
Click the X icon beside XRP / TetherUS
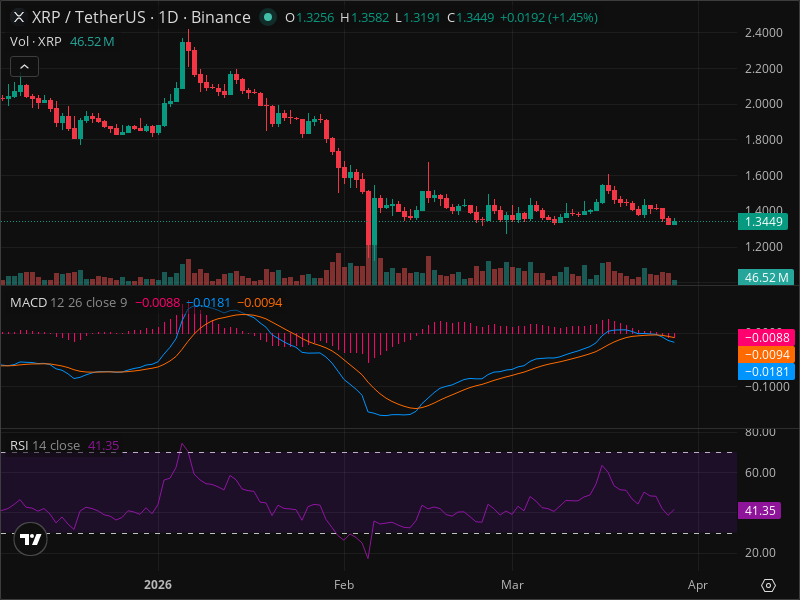click(x=19, y=17)
